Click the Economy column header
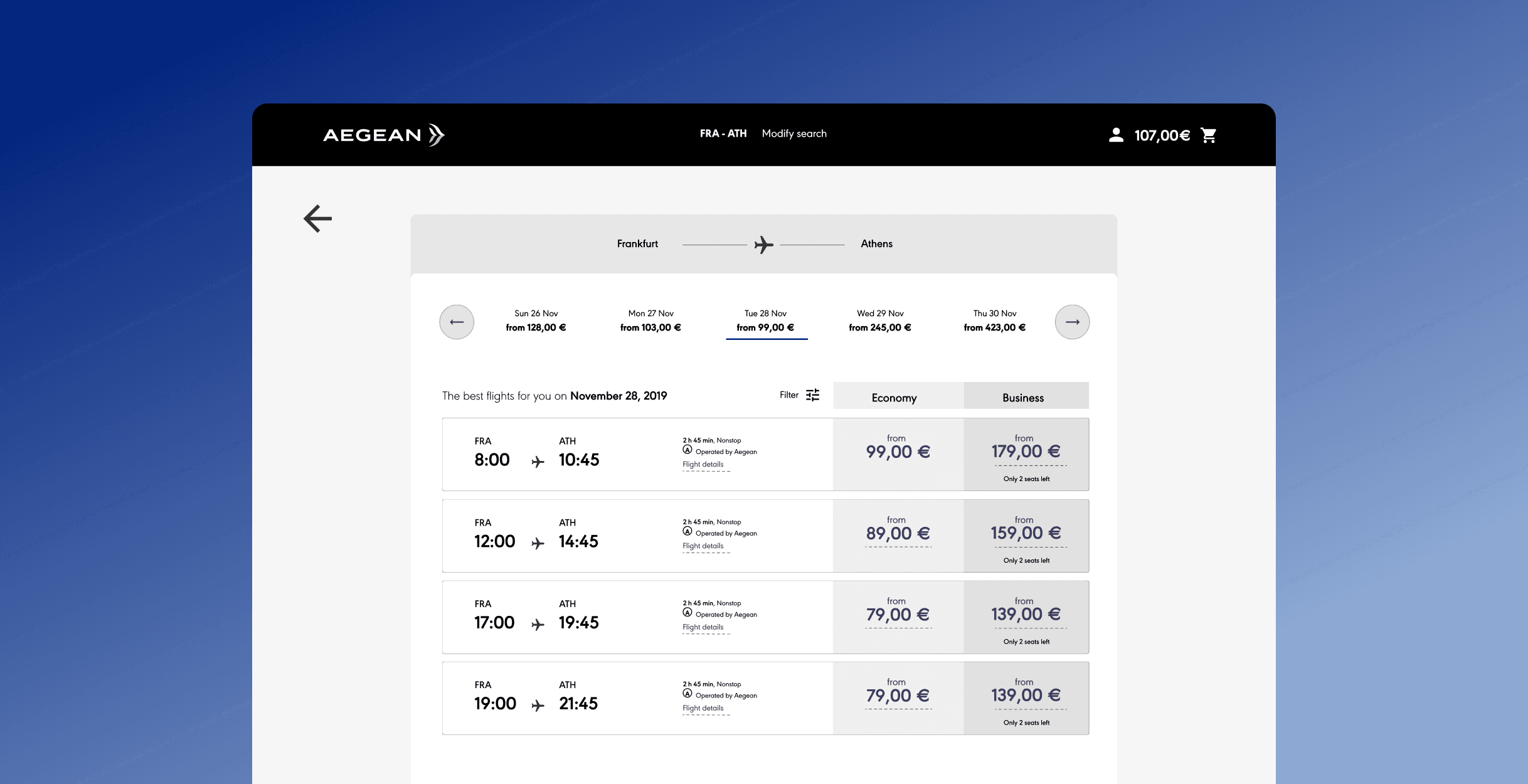This screenshot has width=1528, height=784. coord(894,398)
